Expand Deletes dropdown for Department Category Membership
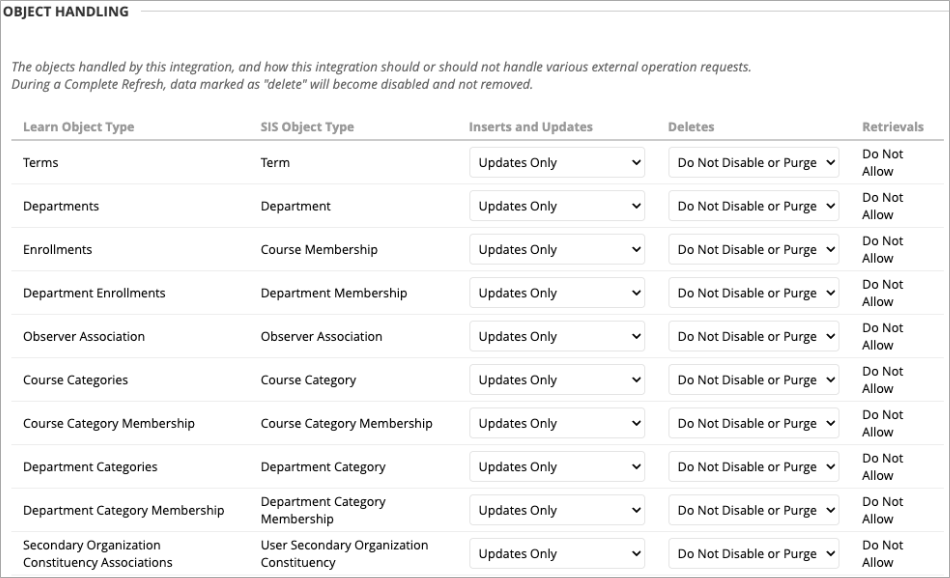This screenshot has width=950, height=578. click(754, 511)
